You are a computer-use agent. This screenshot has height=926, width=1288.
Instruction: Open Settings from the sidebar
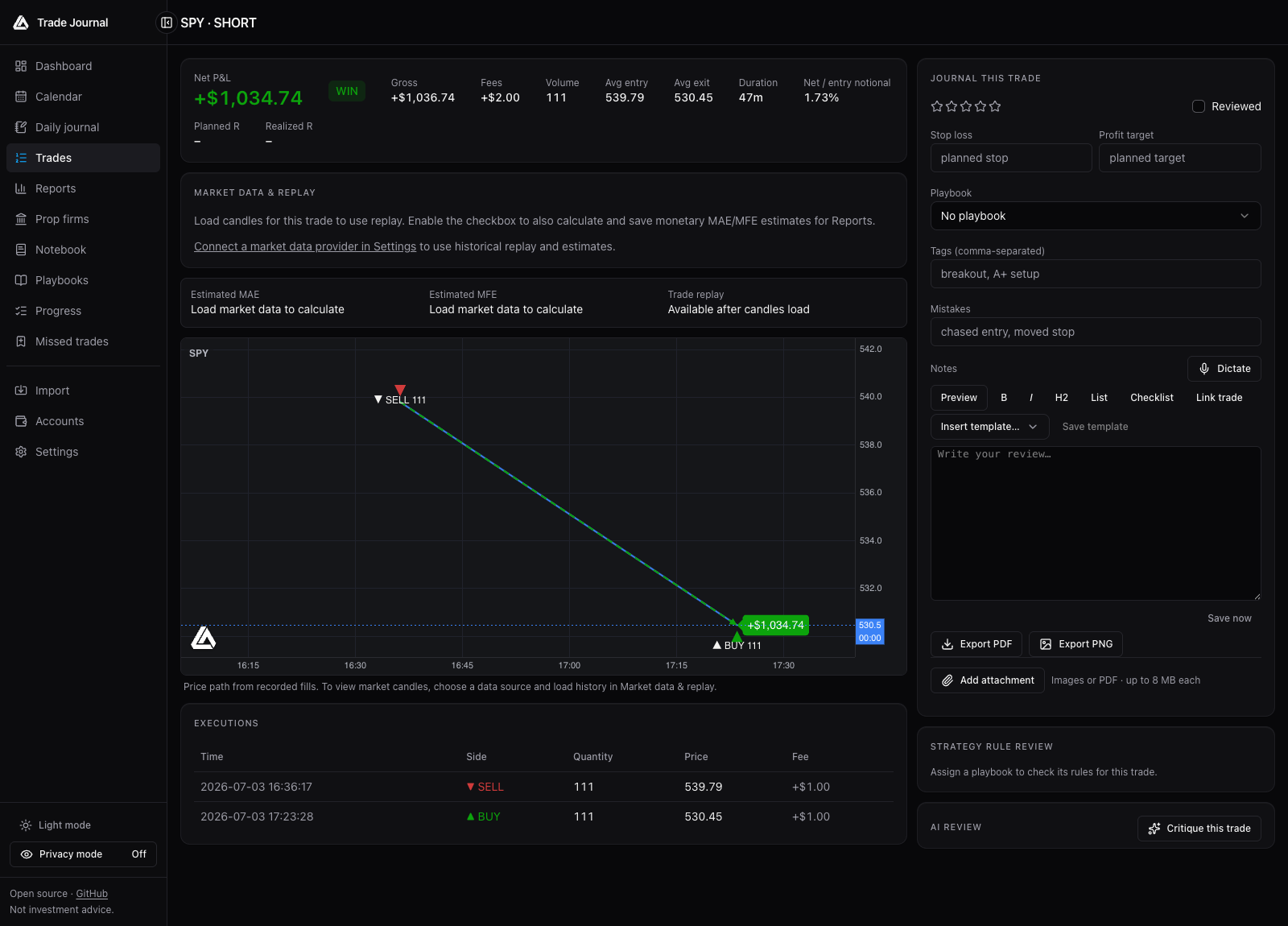[x=83, y=452]
